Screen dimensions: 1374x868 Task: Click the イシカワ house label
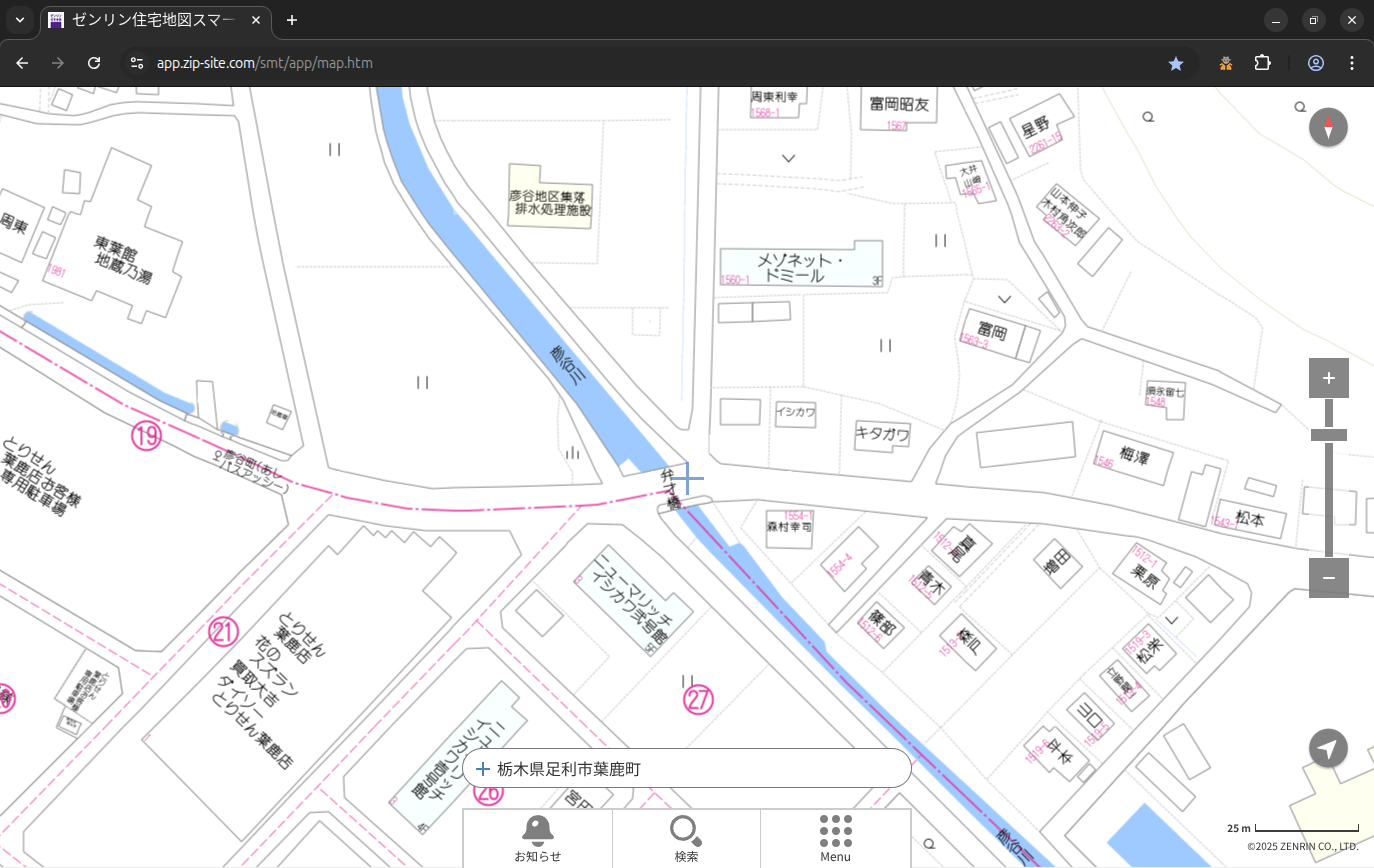(796, 411)
